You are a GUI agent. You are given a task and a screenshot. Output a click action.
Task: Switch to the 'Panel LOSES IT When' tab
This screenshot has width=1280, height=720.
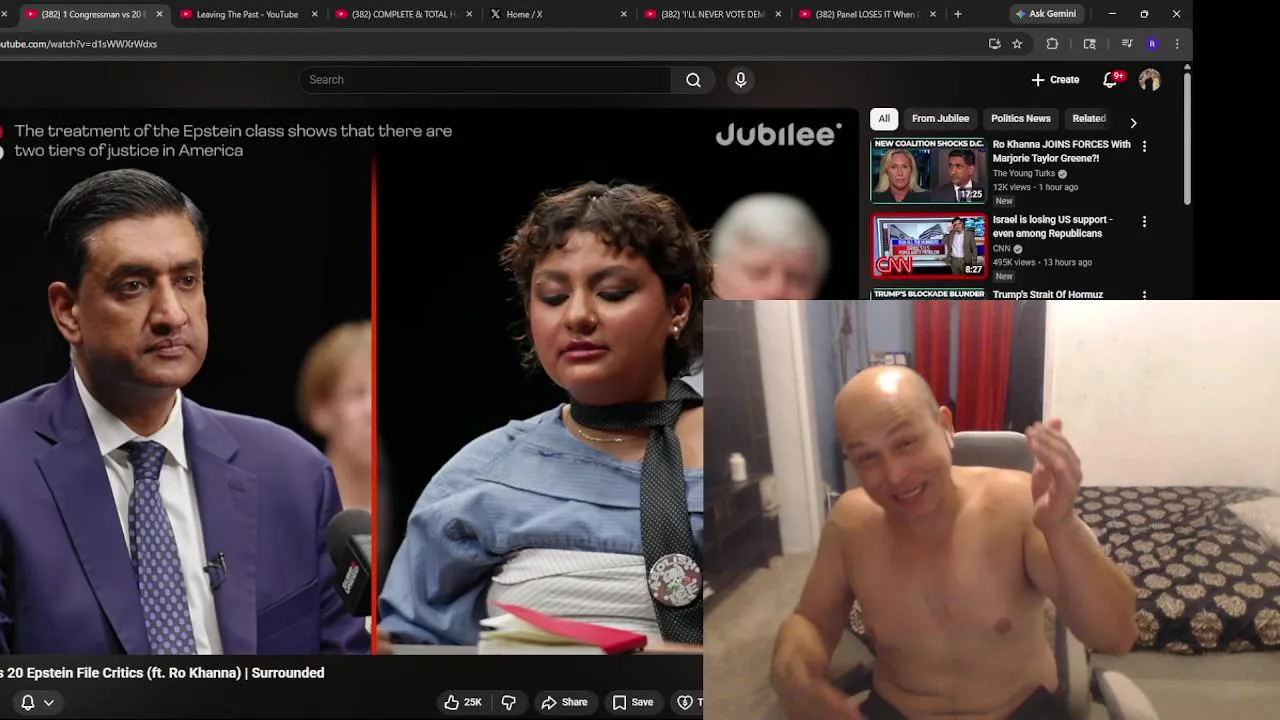867,14
